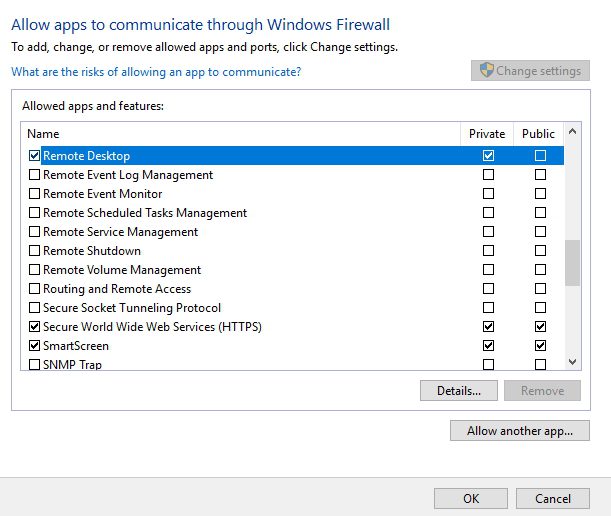
Task: Tick the SNMP Trap name checkbox
Action: point(35,365)
